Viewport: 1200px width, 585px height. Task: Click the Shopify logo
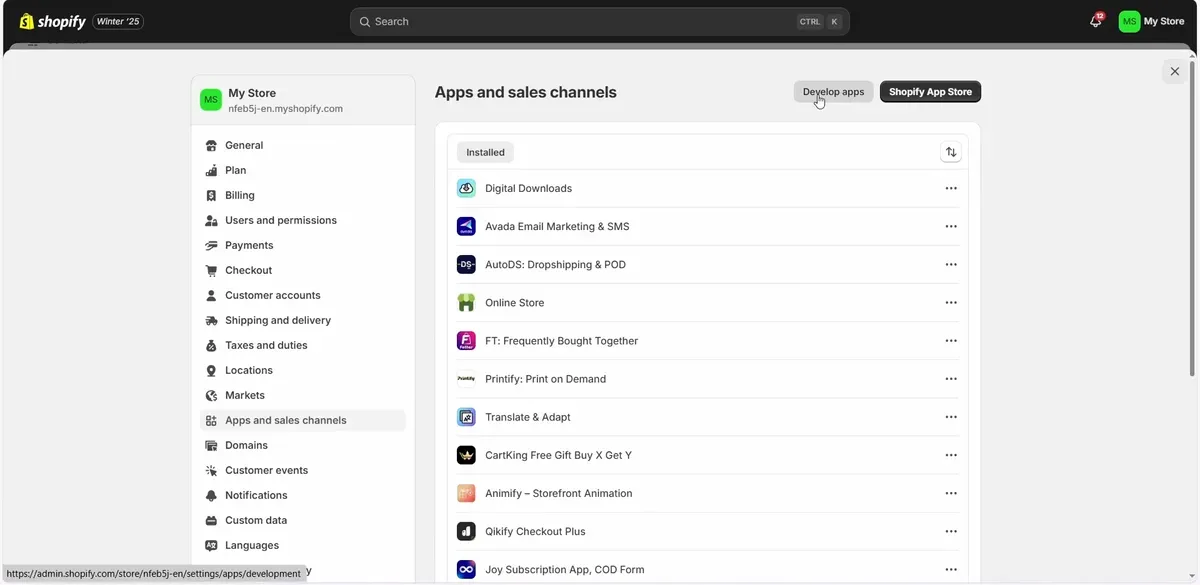[52, 21]
